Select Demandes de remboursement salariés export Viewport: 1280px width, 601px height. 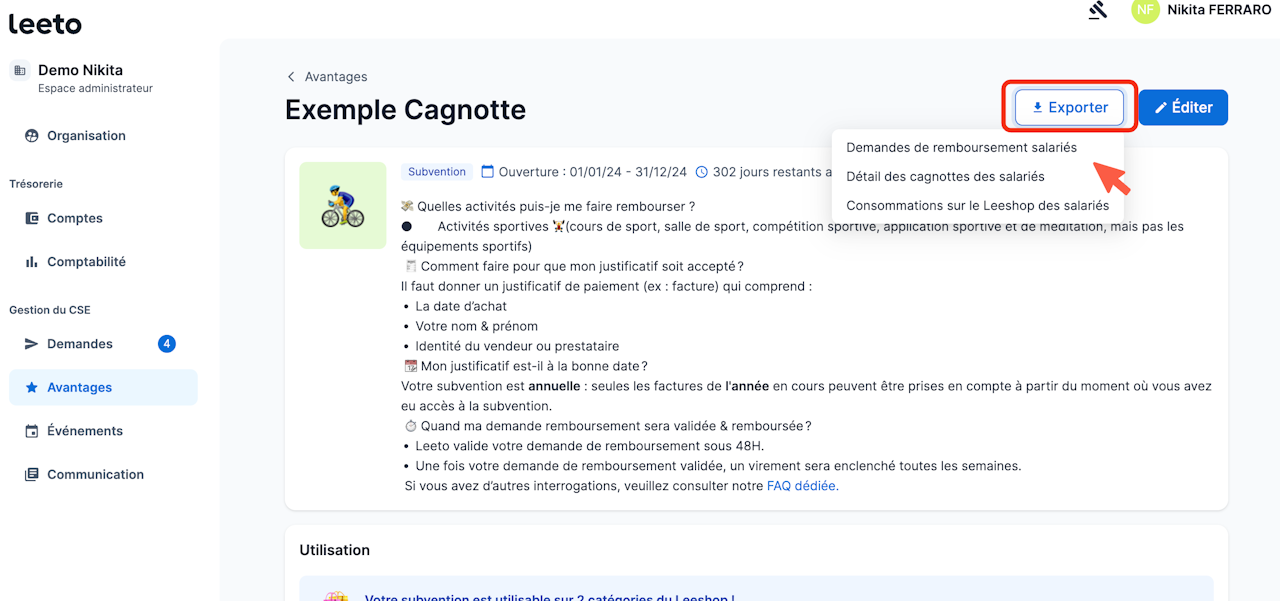[961, 148]
